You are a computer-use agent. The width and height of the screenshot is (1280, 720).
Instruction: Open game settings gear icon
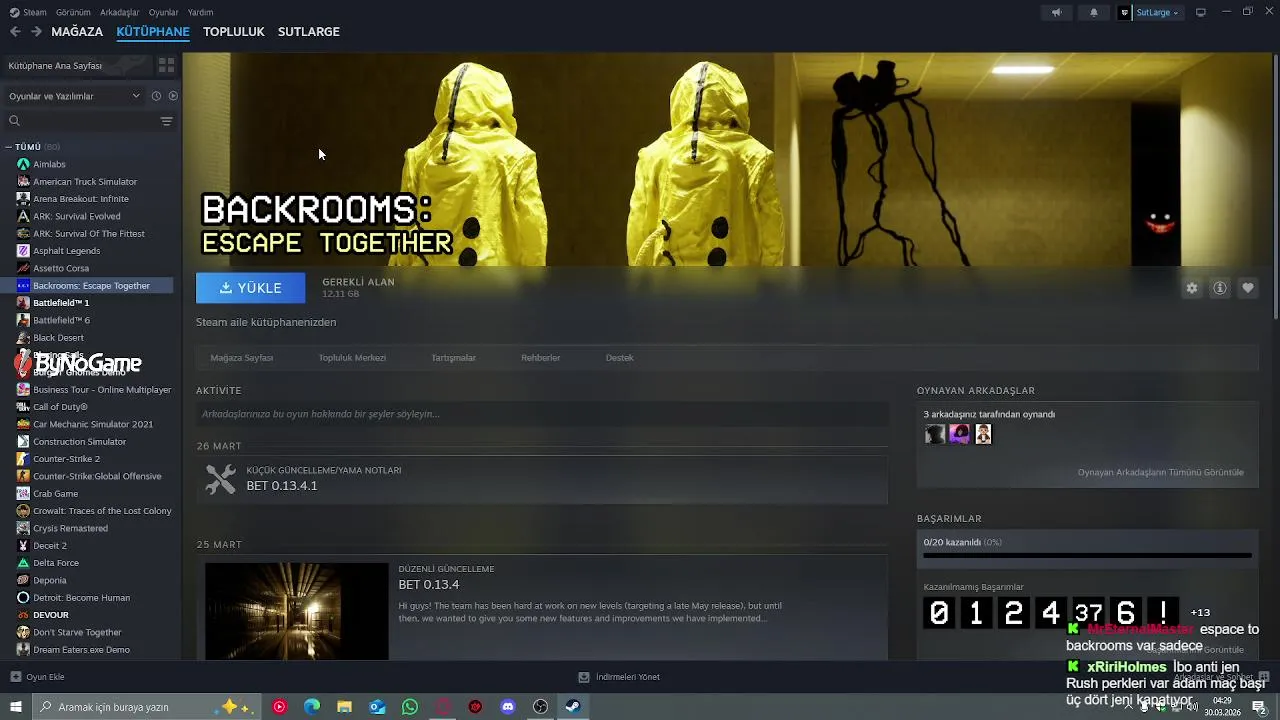point(1192,288)
